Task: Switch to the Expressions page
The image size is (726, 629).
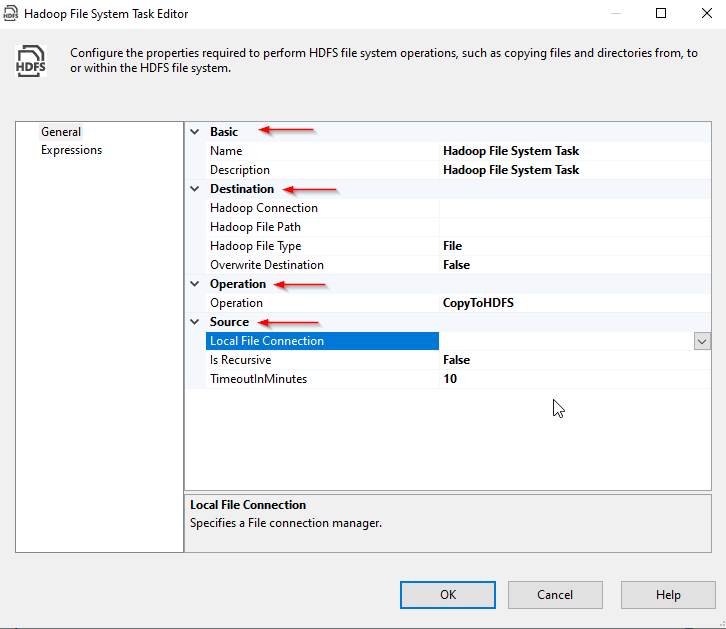Action: (x=71, y=150)
